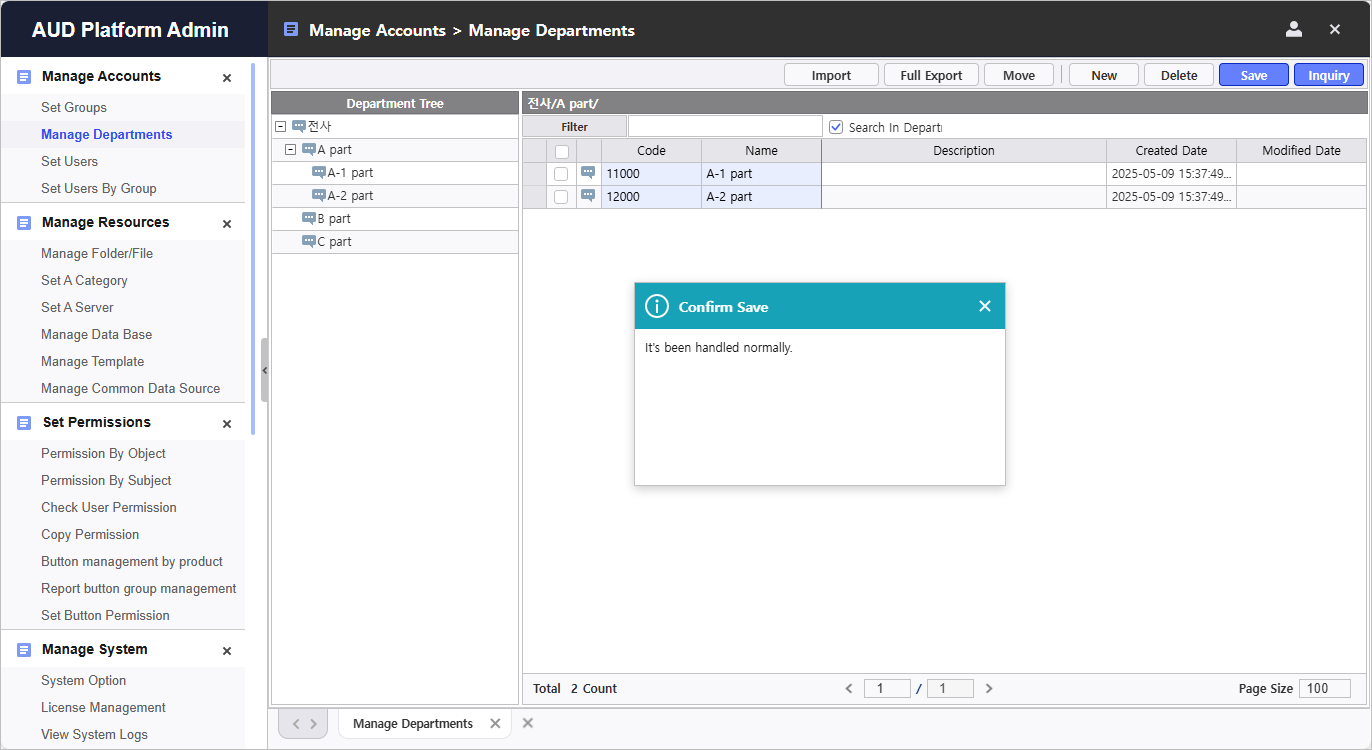Collapse the Set Permissions menu section

tap(227, 424)
